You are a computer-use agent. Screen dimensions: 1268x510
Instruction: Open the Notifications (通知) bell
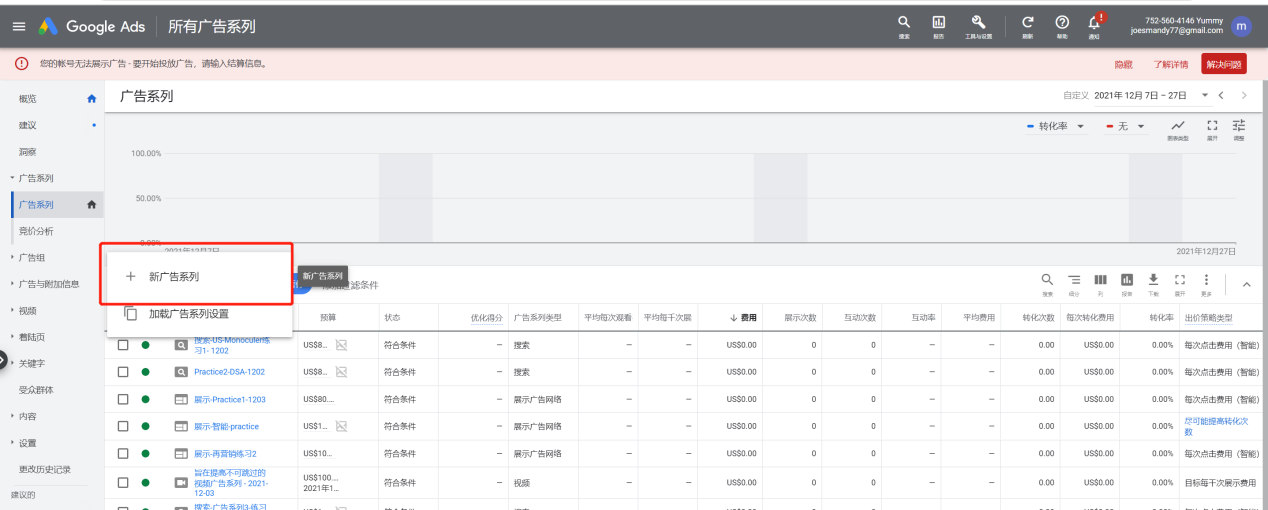point(1095,25)
